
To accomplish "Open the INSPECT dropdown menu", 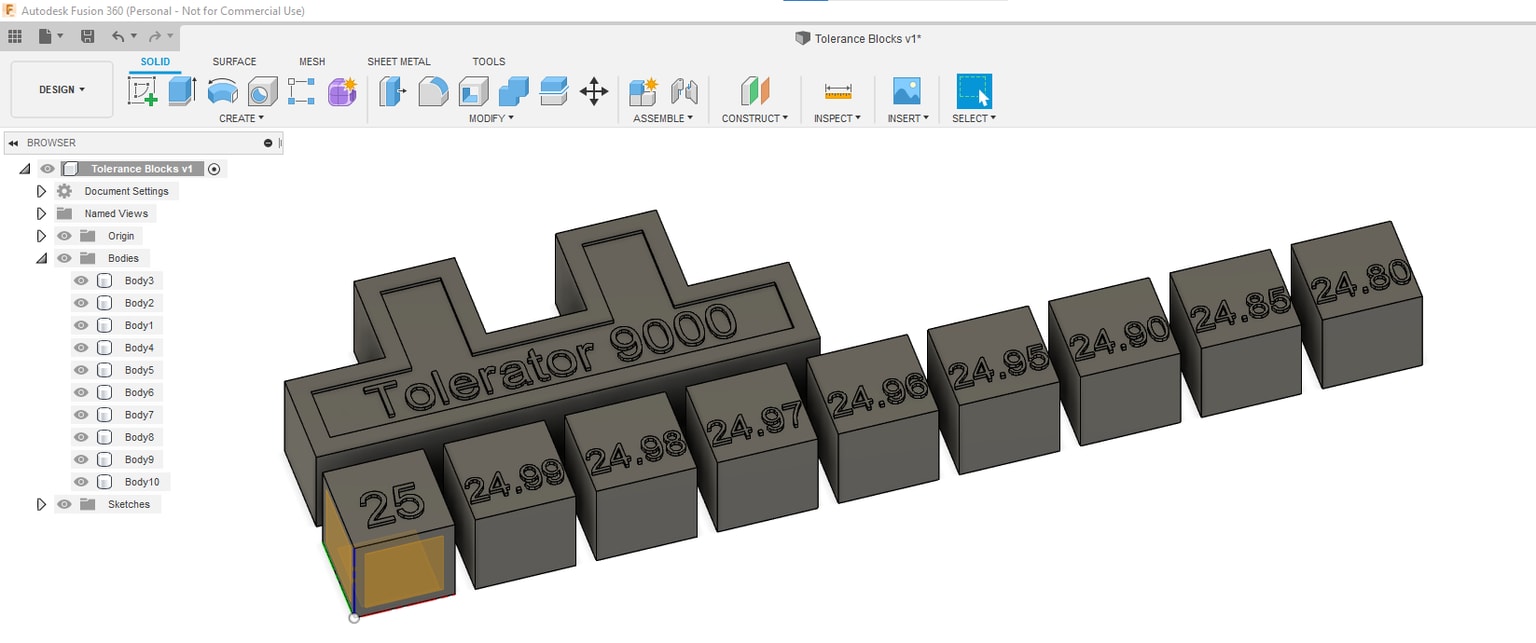I will click(838, 118).
